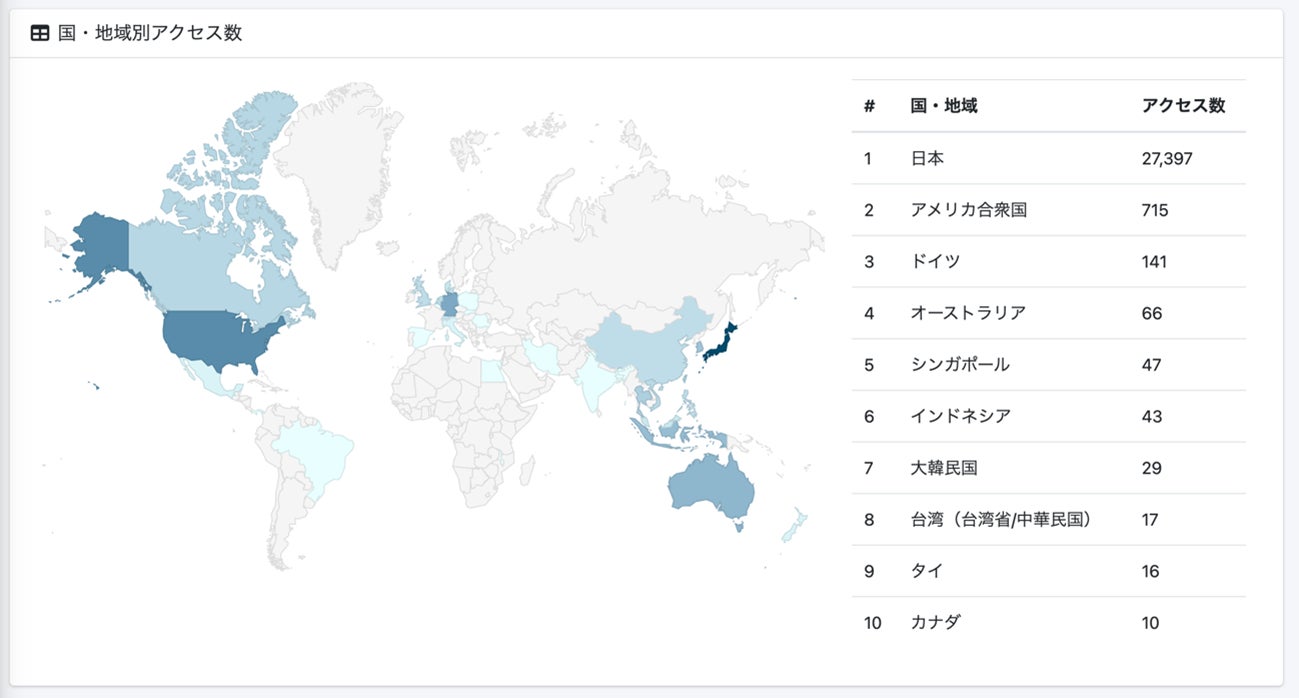Select the カナダ table row

[1048, 623]
